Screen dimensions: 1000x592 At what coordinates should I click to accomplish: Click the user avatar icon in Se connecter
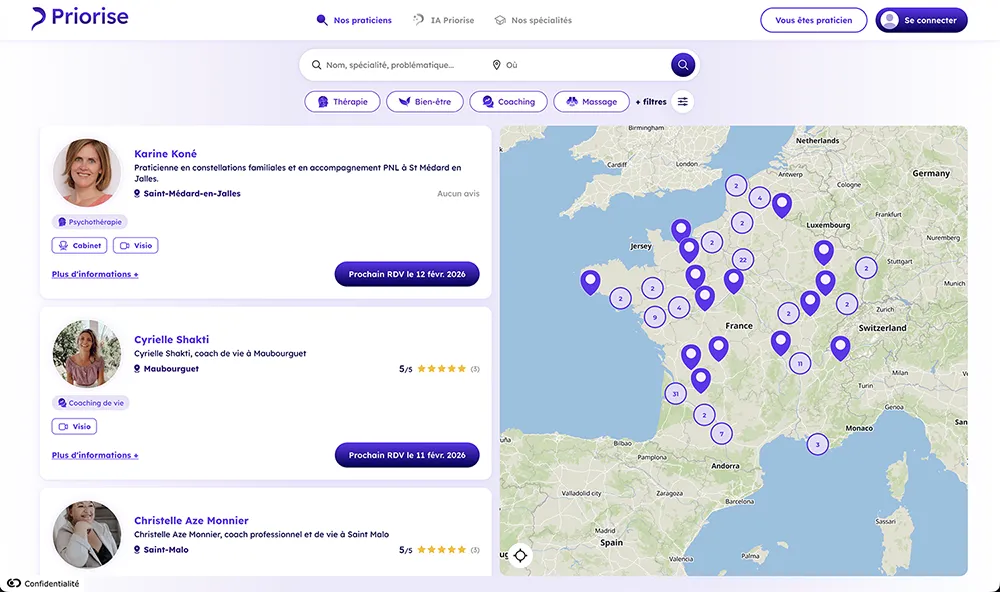point(889,20)
